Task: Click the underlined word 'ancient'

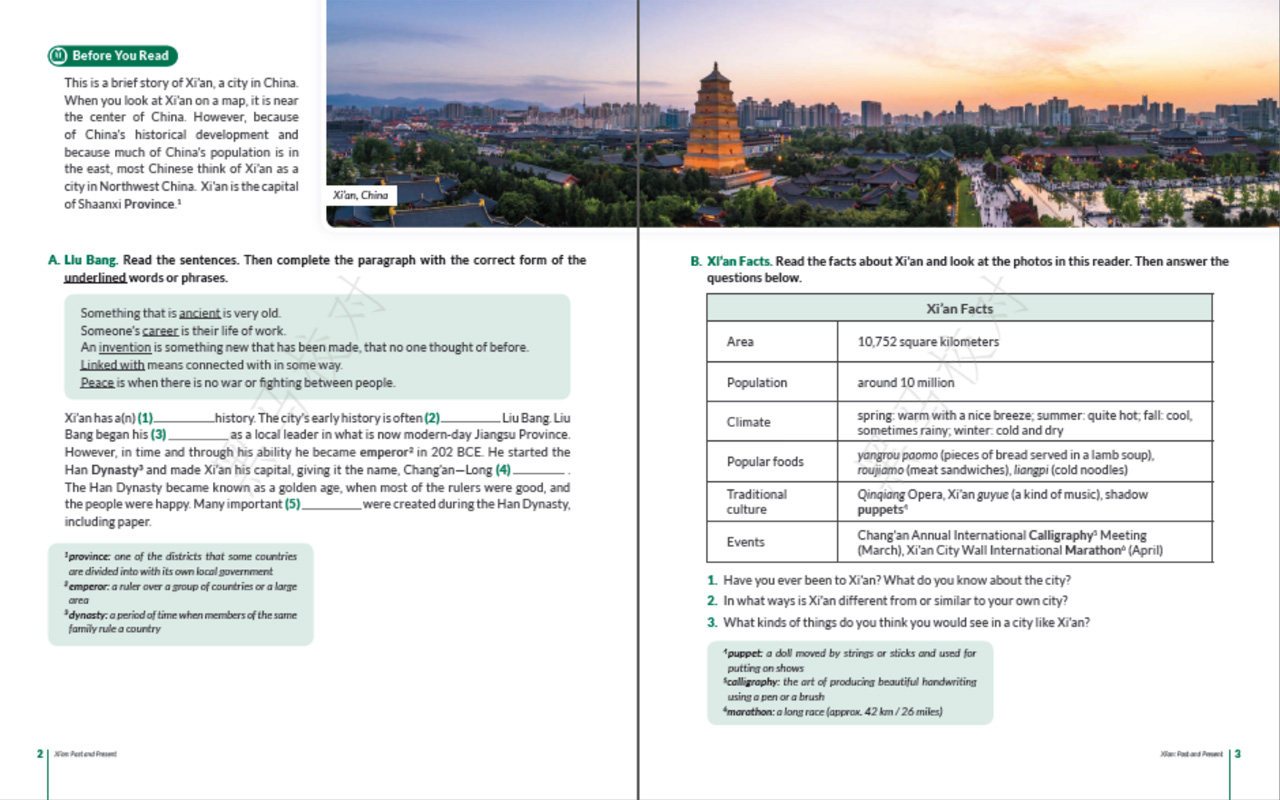Action: click(199, 313)
